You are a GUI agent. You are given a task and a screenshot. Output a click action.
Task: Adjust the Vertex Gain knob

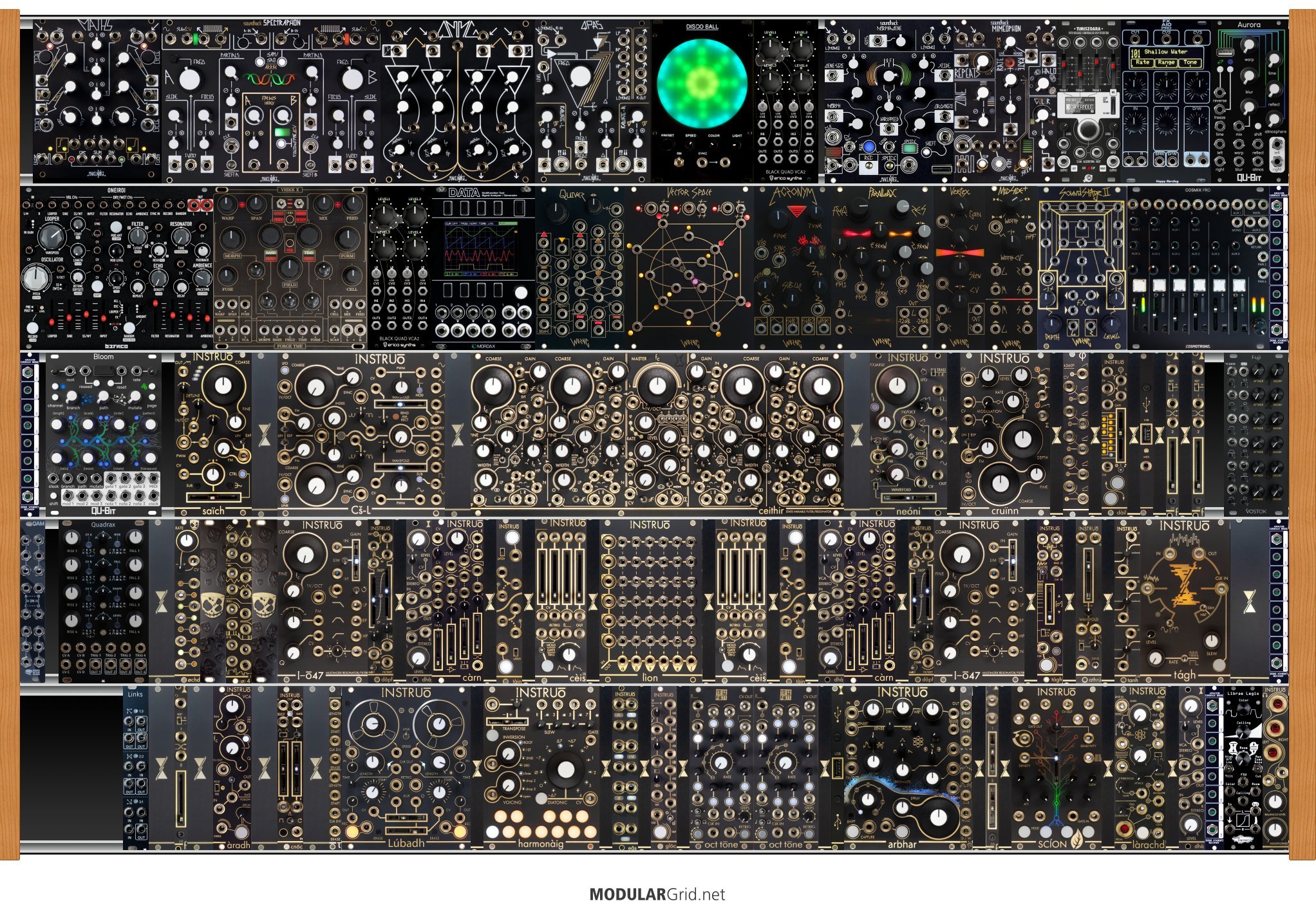959,207
